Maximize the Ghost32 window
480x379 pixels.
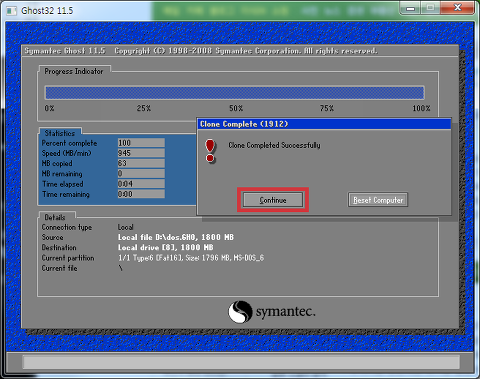430,8
